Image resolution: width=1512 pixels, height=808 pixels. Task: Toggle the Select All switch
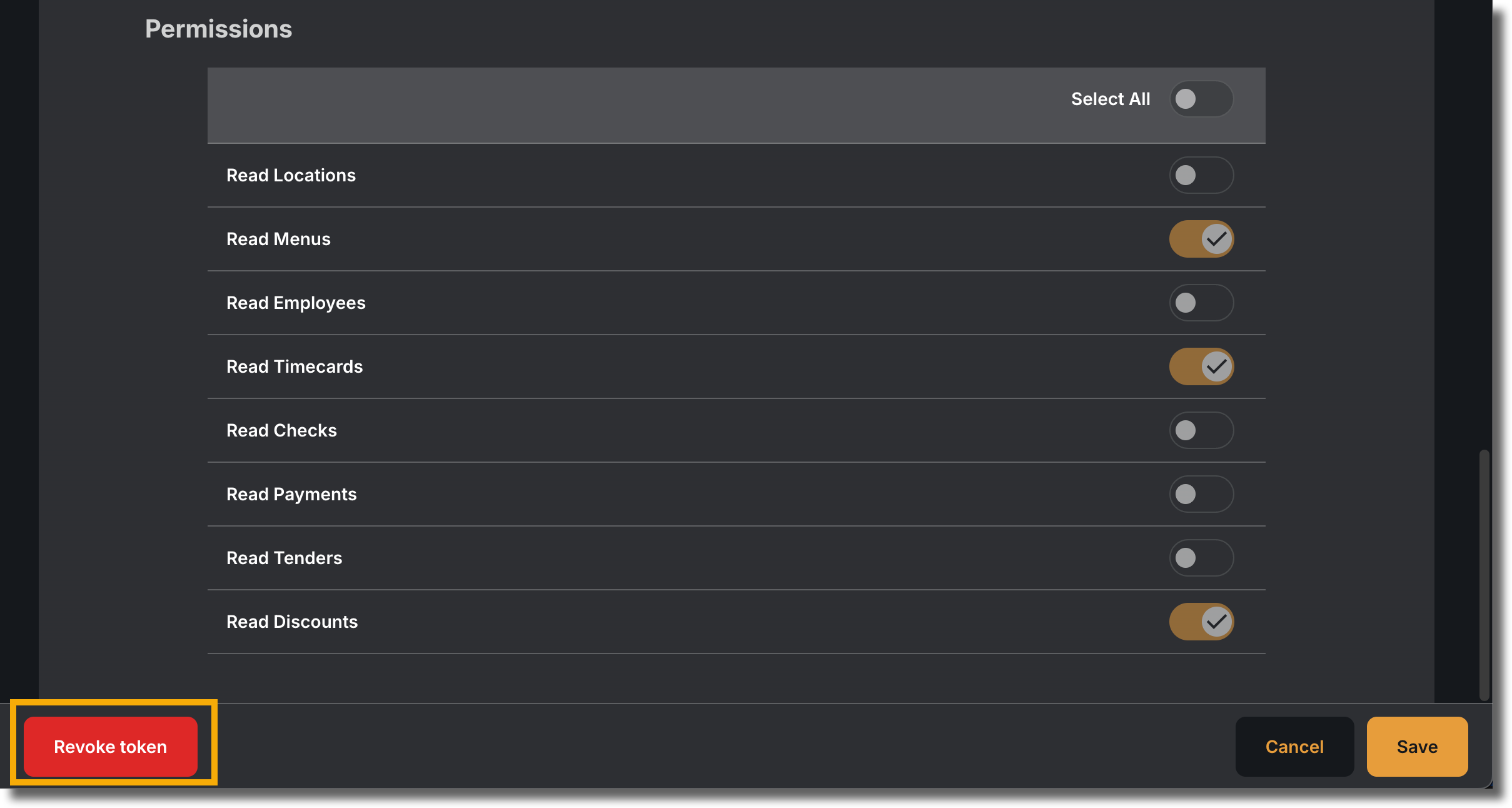[1201, 99]
